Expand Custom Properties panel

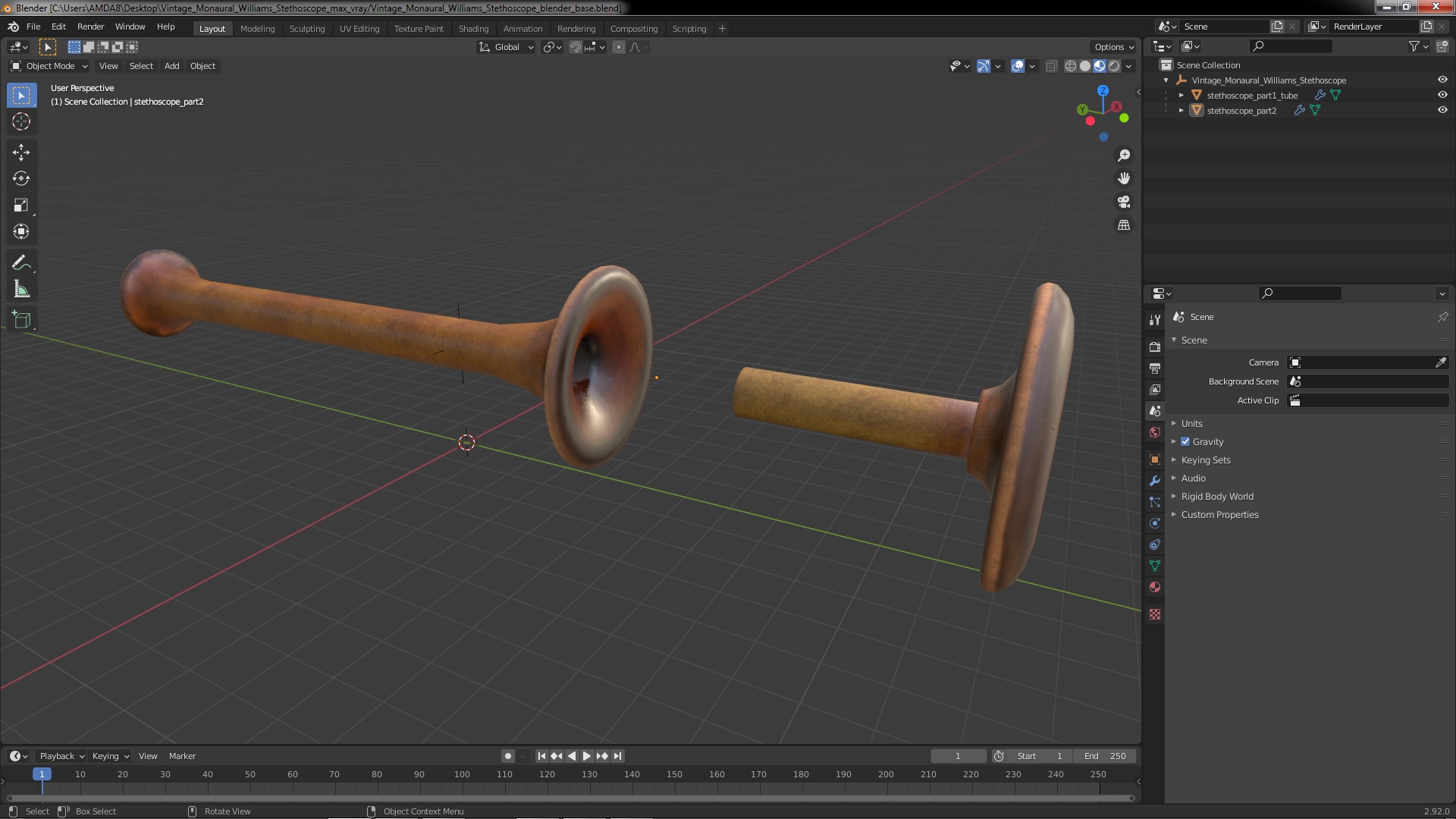(1219, 514)
